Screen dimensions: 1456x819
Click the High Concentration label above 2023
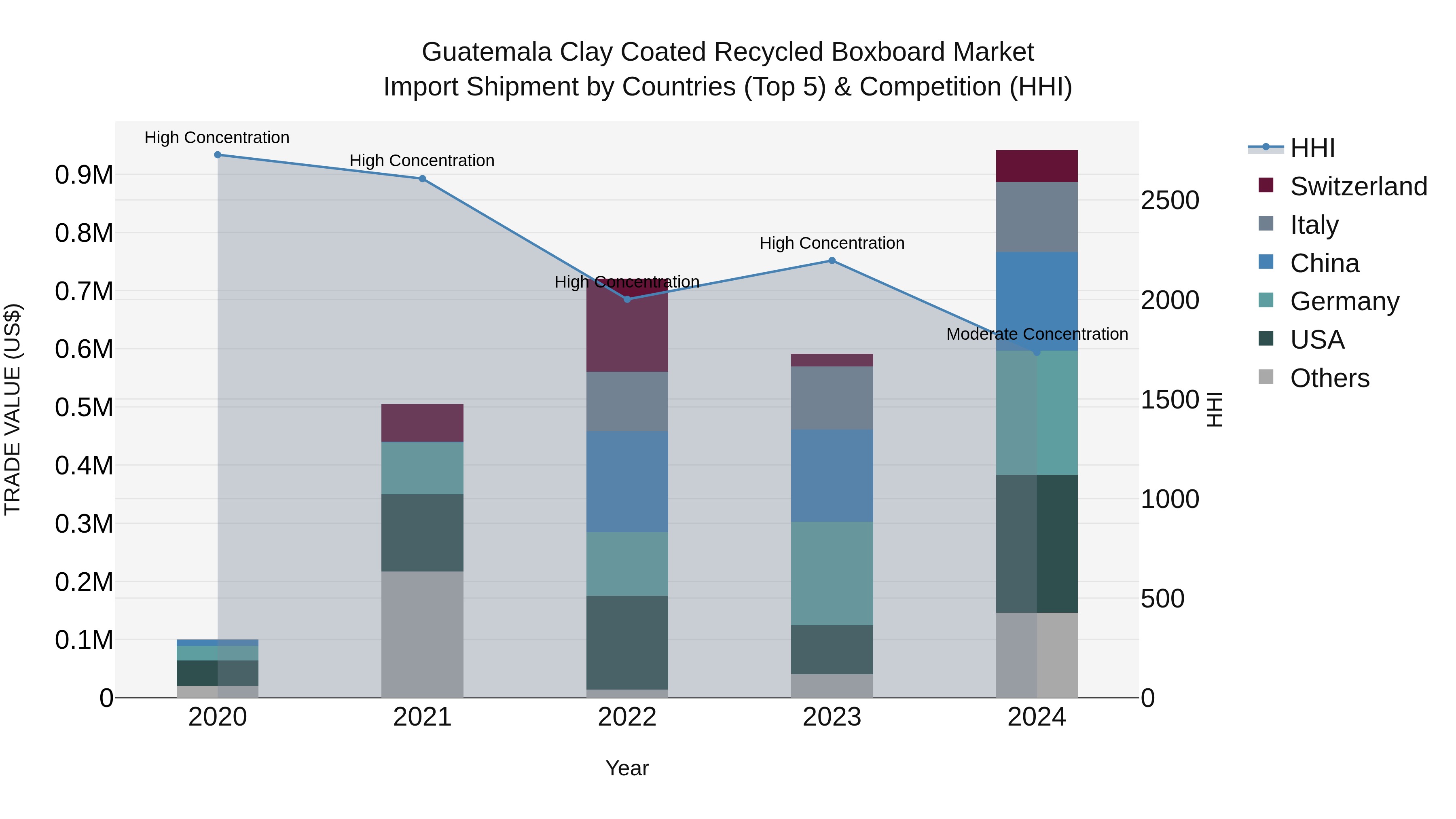pyautogui.click(x=832, y=243)
